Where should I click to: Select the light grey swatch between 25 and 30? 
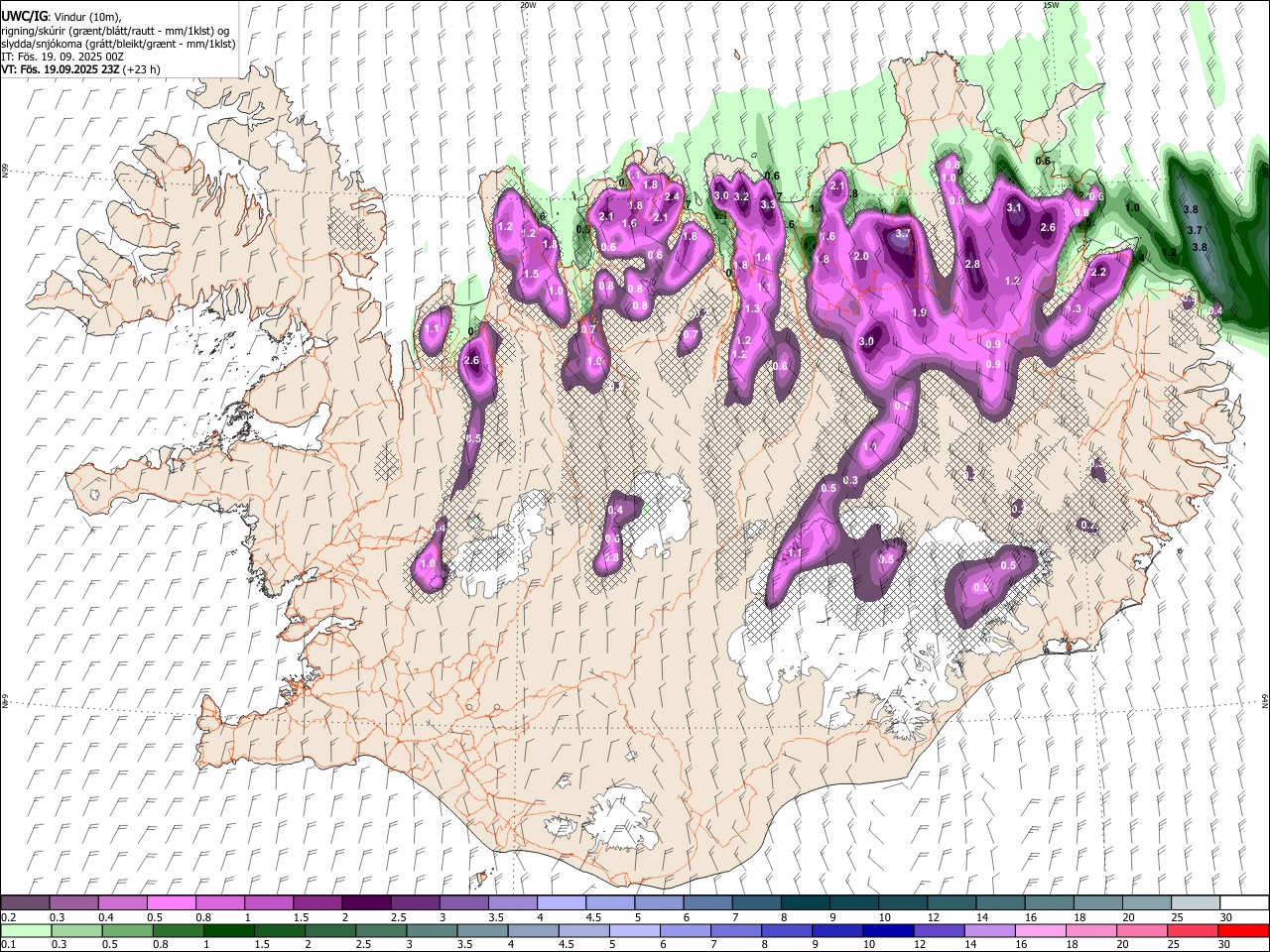[x=1195, y=902]
